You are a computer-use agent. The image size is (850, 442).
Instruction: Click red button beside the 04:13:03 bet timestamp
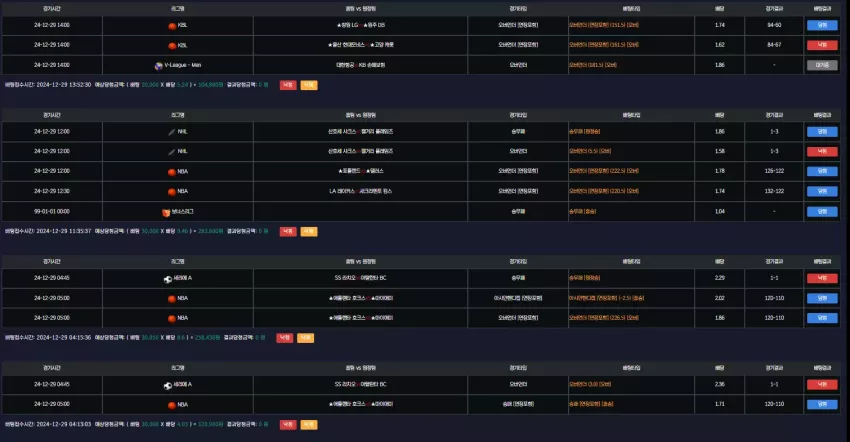(288, 425)
